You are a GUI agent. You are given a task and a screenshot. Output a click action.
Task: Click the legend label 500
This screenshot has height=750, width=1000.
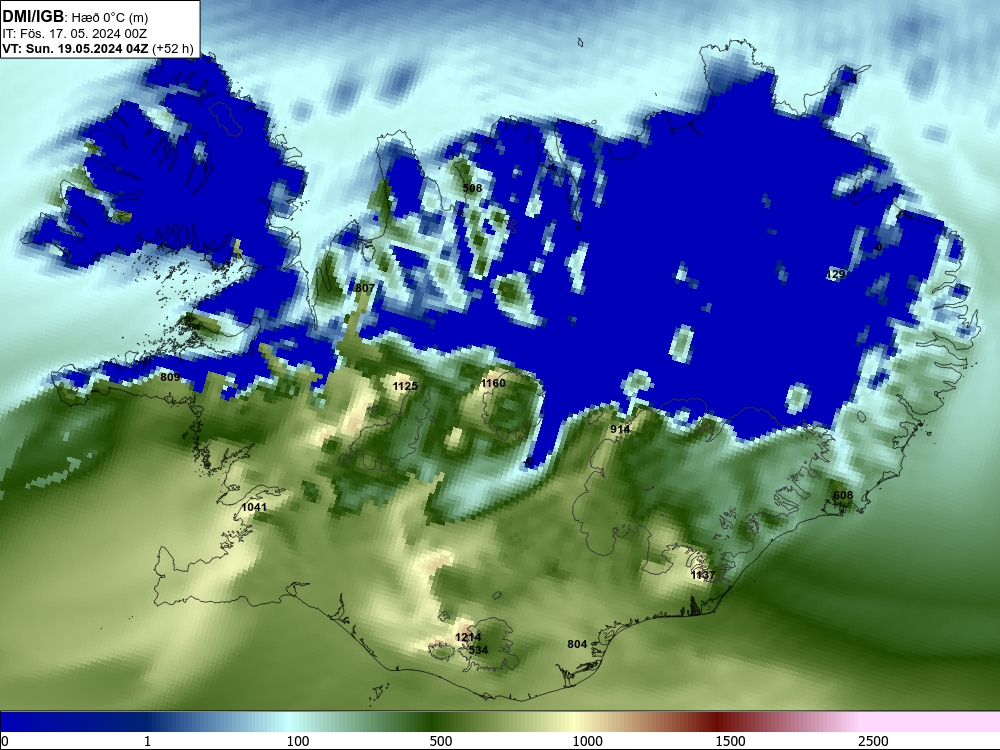(x=441, y=741)
